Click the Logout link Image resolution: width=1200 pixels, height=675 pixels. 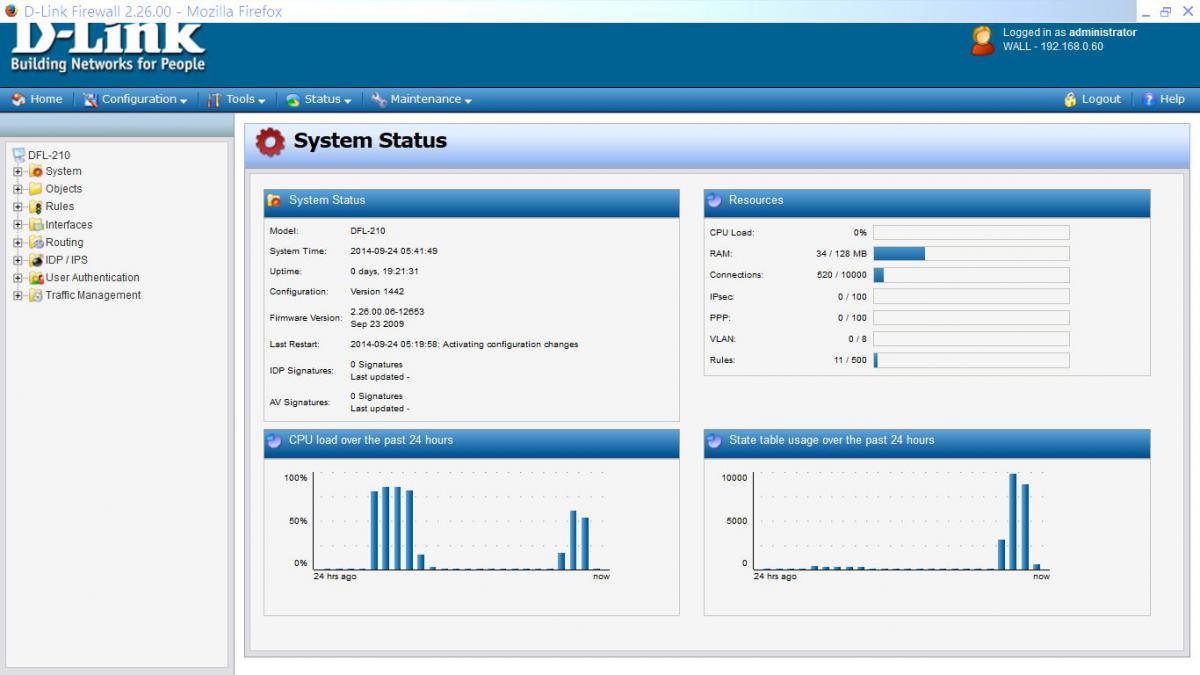(x=1101, y=99)
